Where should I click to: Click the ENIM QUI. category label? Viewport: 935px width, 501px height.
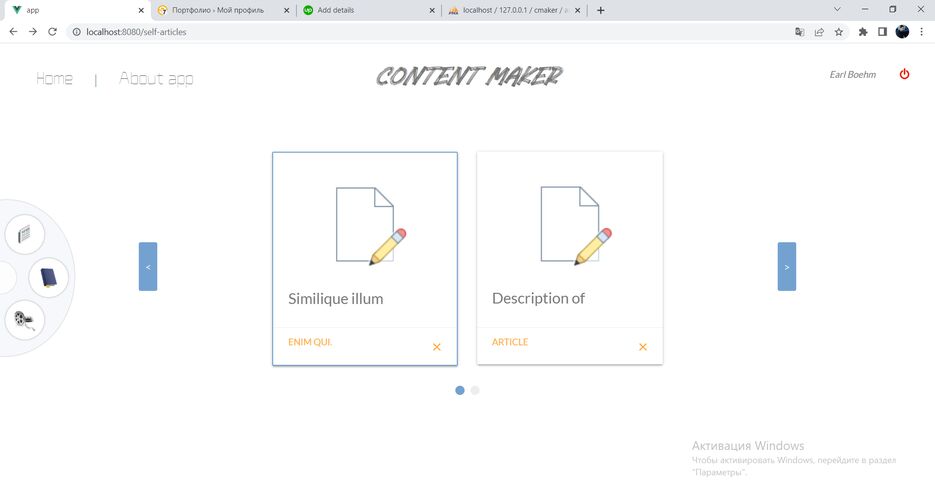point(310,342)
